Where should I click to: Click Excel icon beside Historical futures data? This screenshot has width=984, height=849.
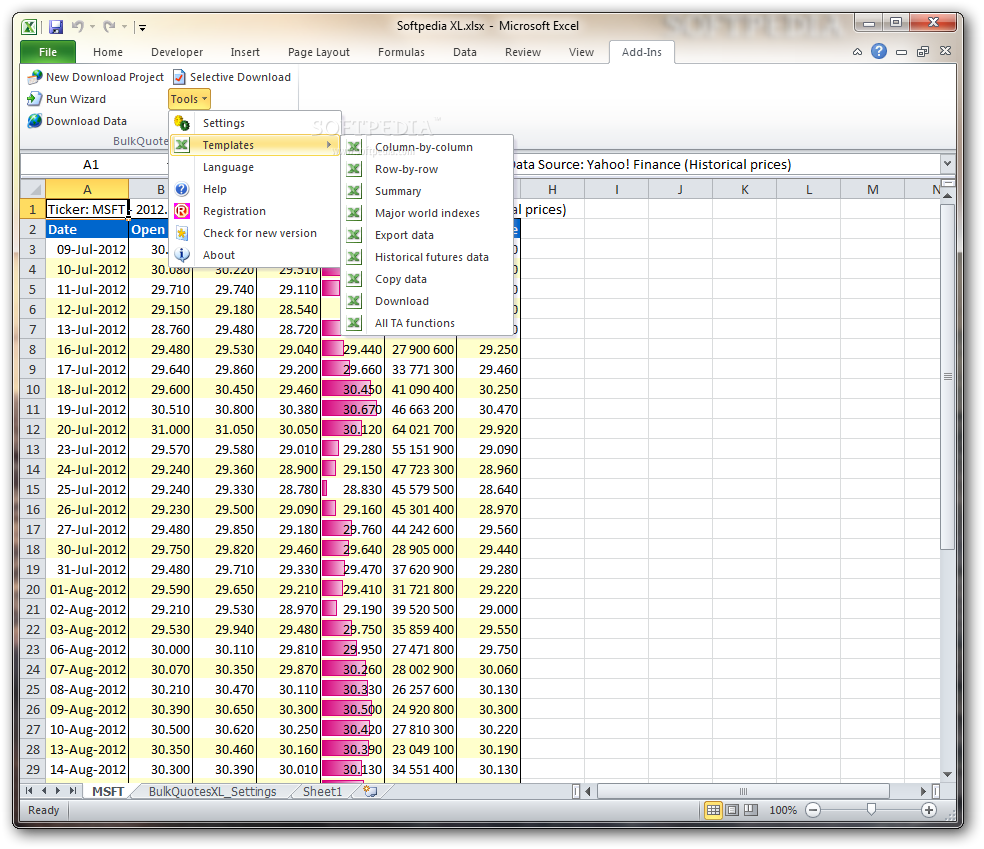[x=354, y=257]
